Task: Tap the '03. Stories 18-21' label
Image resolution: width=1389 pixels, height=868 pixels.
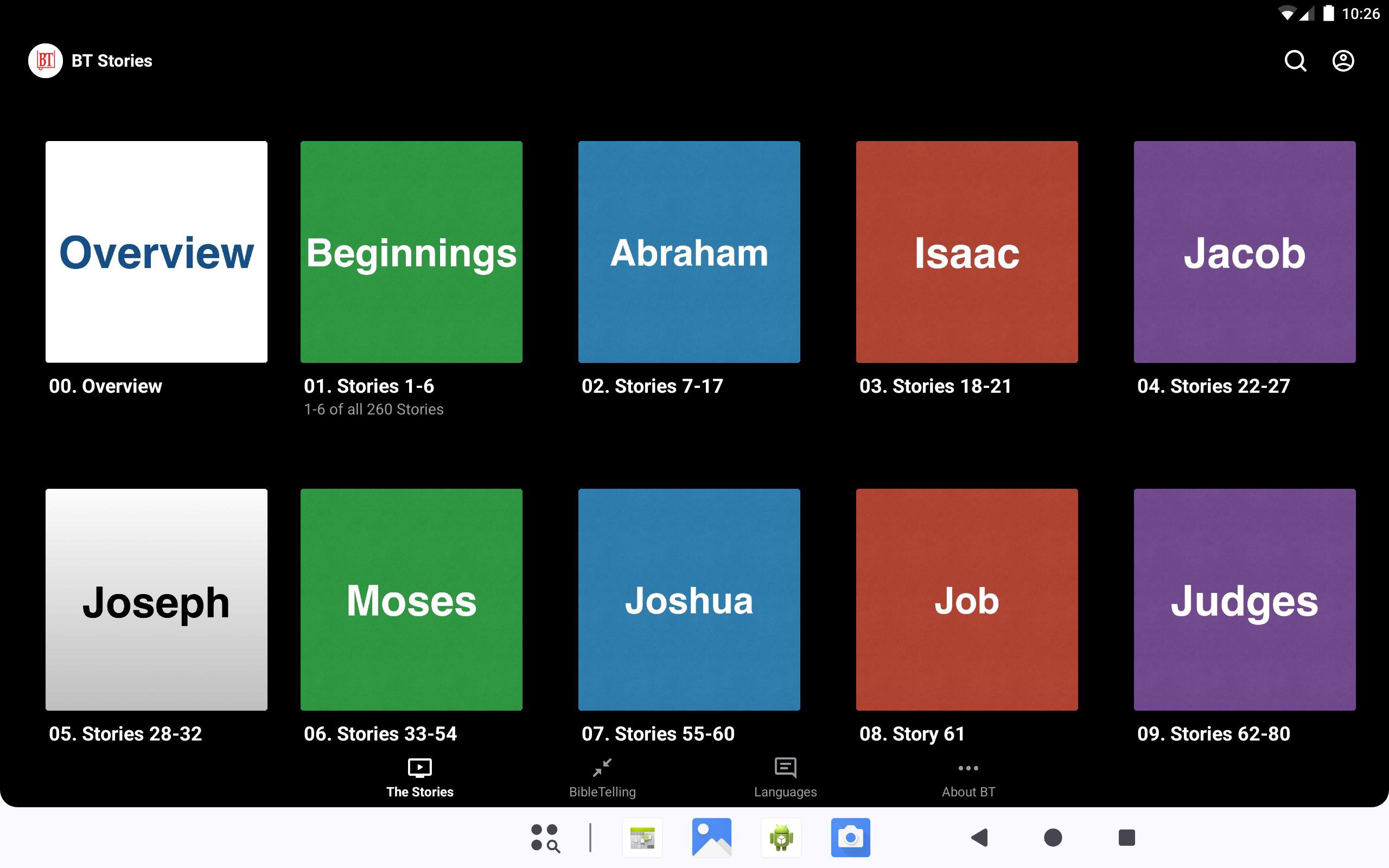Action: tap(935, 386)
